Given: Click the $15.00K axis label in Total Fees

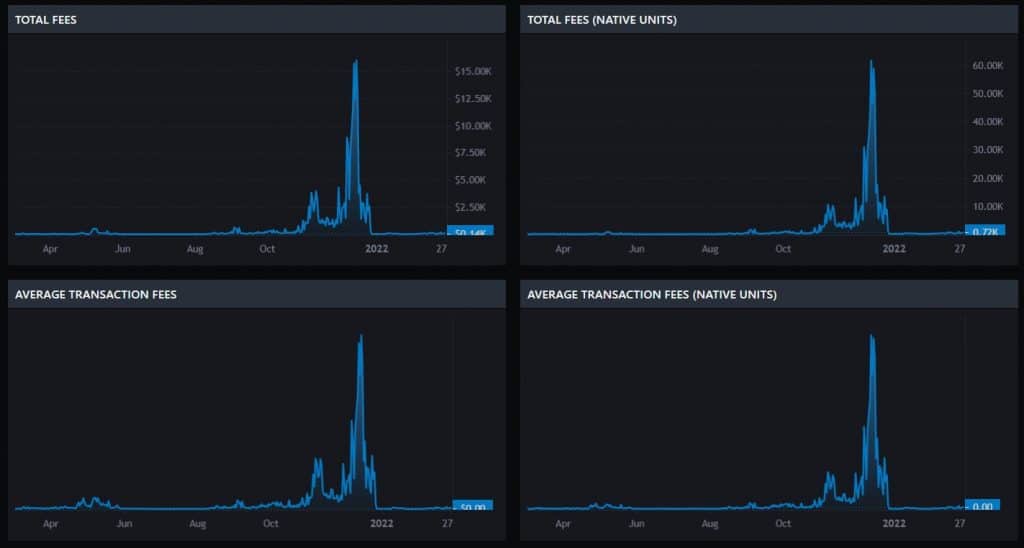Looking at the screenshot, I should point(473,71).
